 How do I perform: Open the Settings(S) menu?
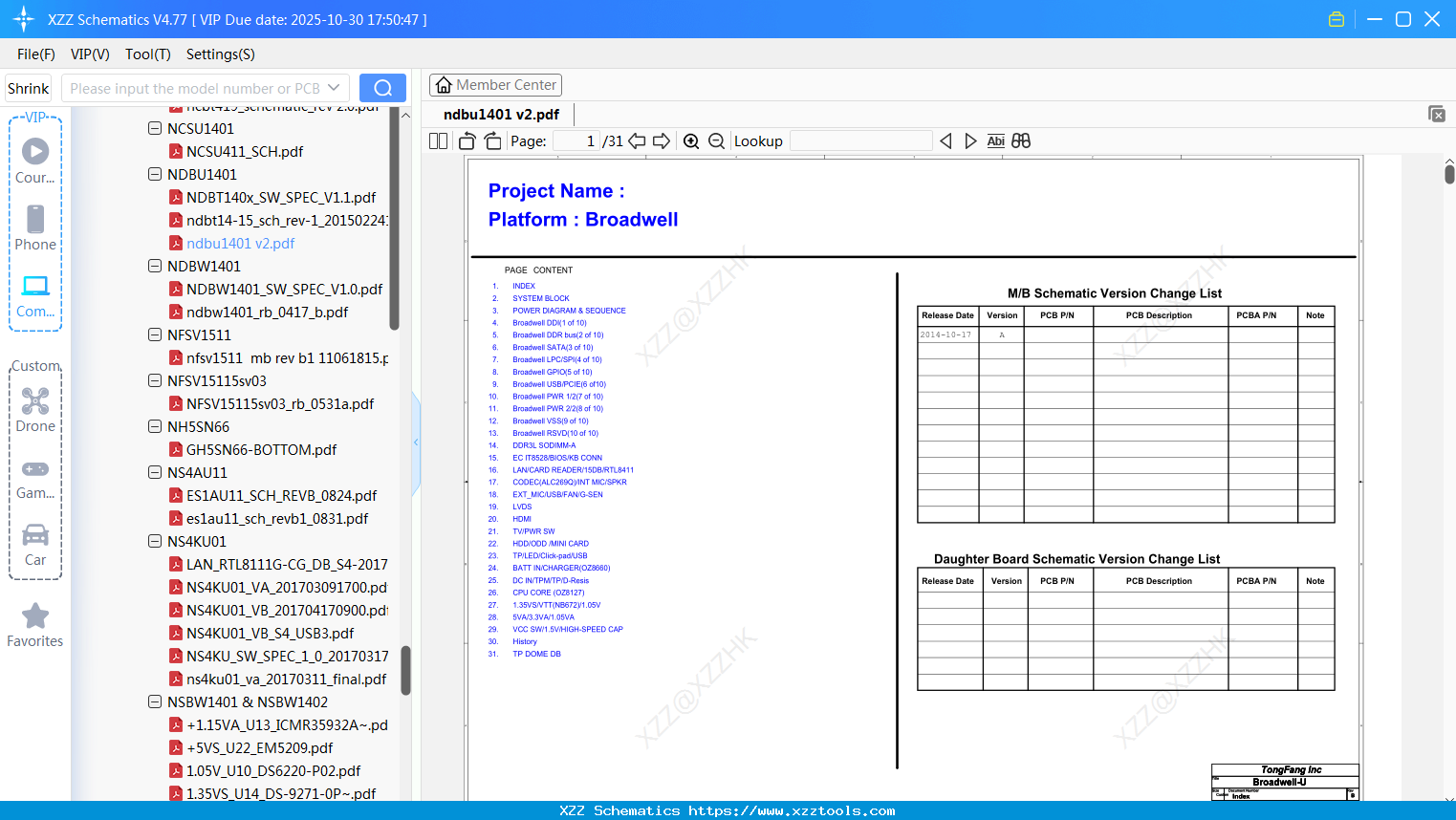tap(221, 54)
